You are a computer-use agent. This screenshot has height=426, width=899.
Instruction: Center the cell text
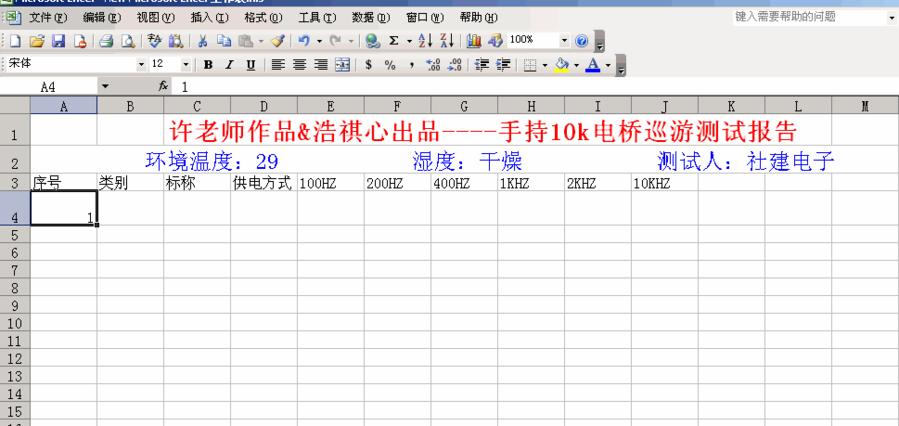click(x=299, y=65)
